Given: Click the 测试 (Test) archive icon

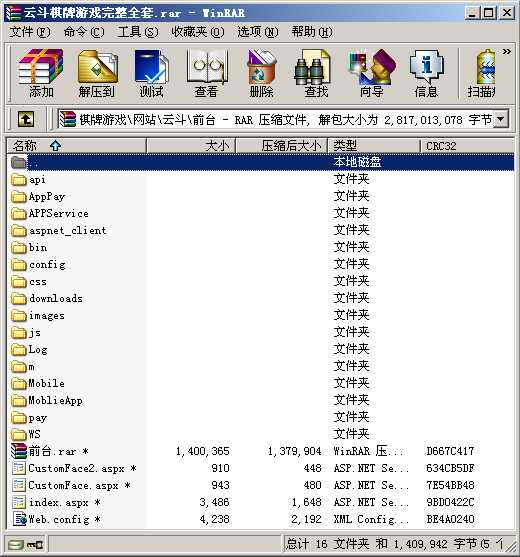Looking at the screenshot, I should [151, 73].
